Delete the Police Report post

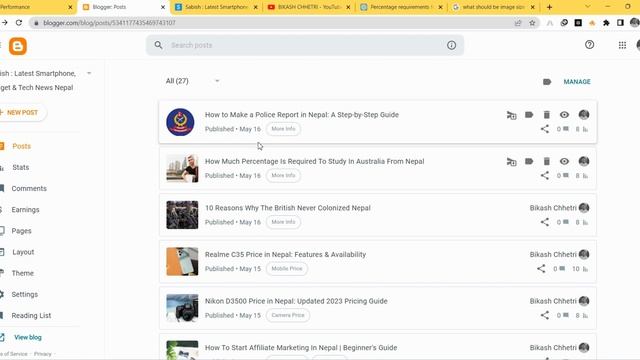pyautogui.click(x=547, y=115)
